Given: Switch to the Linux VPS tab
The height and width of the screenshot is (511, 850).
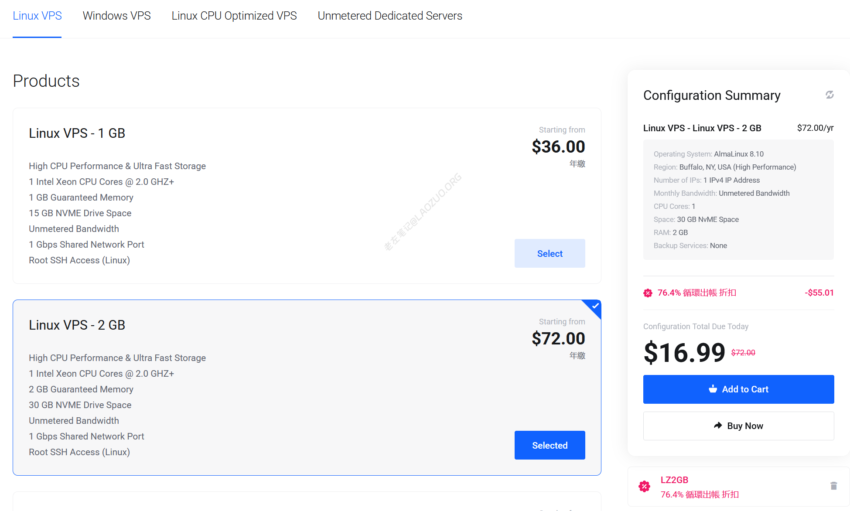Looking at the screenshot, I should [37, 16].
